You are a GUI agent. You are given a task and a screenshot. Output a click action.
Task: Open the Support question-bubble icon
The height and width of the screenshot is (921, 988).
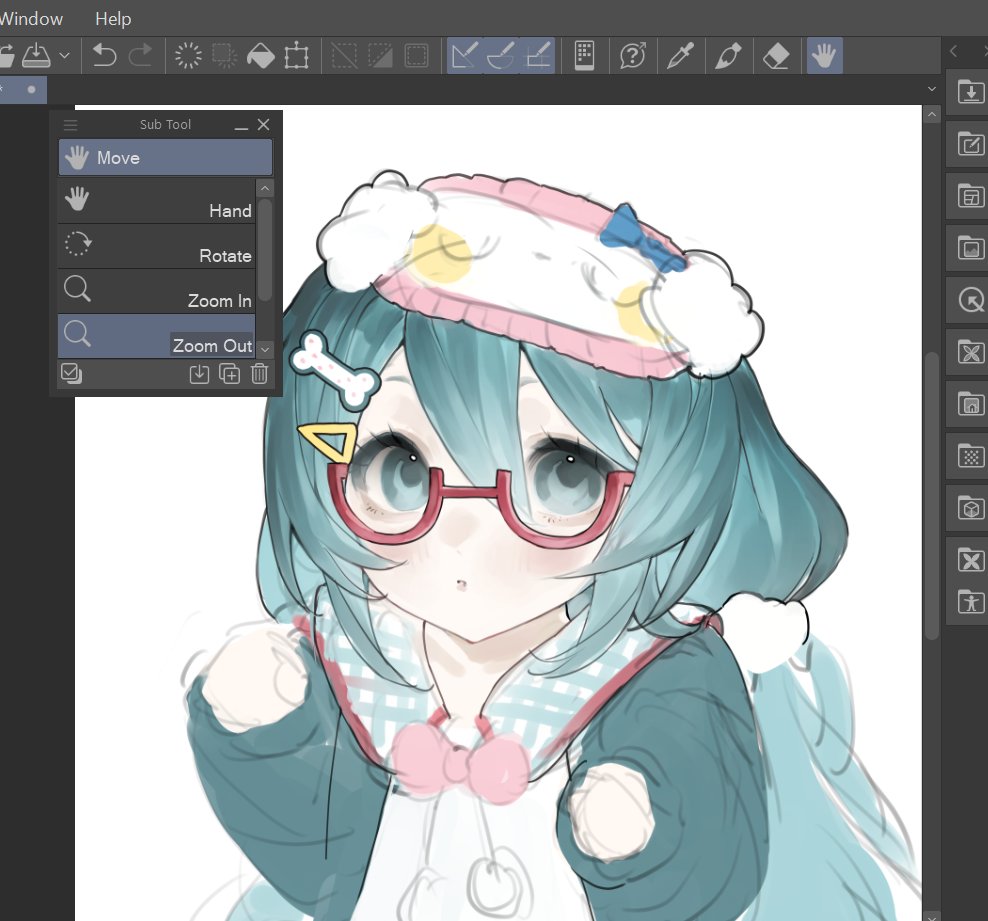(x=633, y=55)
